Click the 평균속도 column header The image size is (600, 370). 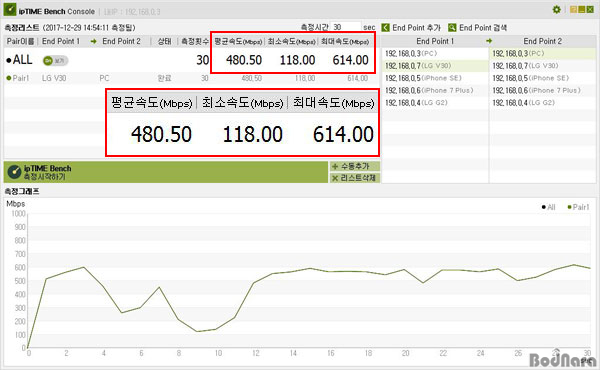238,41
